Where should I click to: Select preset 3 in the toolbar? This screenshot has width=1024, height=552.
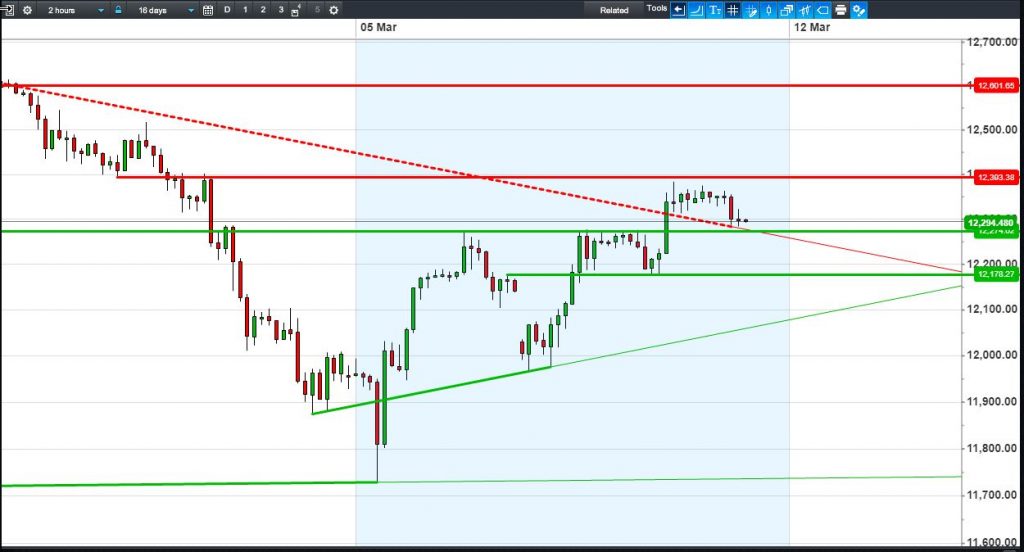(x=281, y=10)
